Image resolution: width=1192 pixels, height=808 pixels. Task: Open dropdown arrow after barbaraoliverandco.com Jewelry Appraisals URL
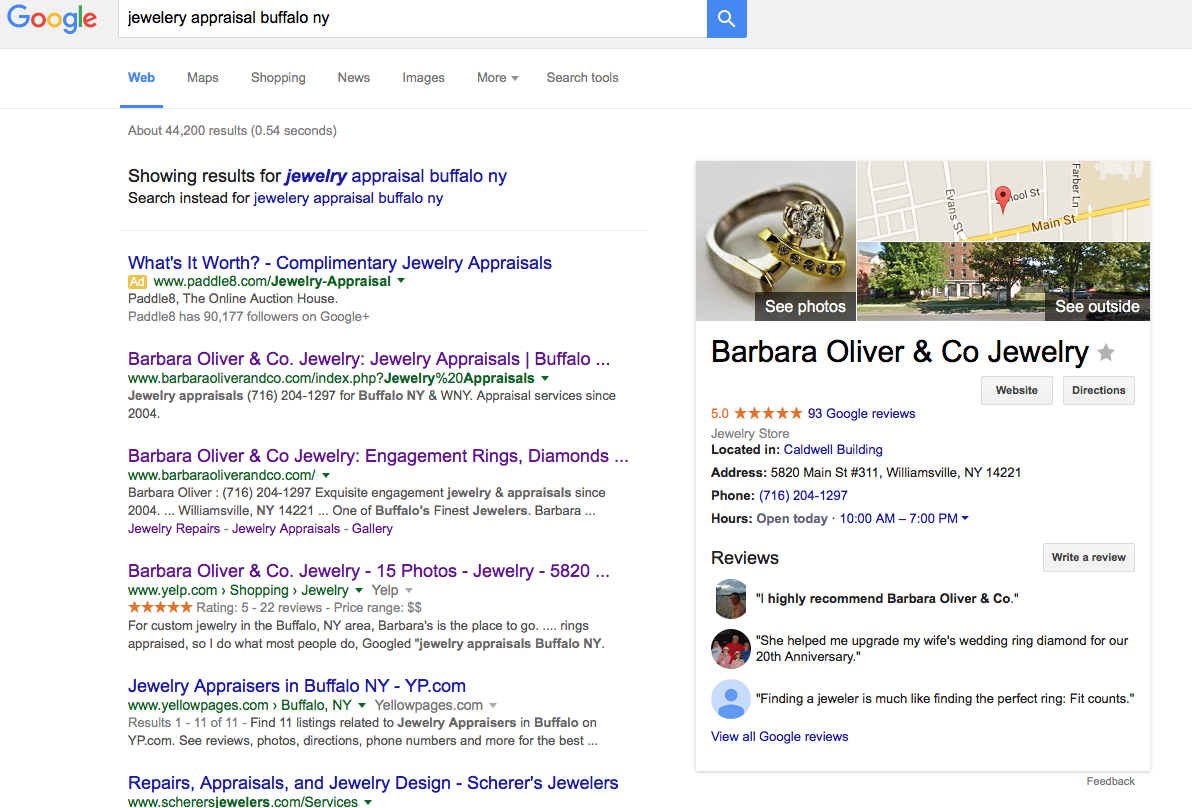point(545,378)
